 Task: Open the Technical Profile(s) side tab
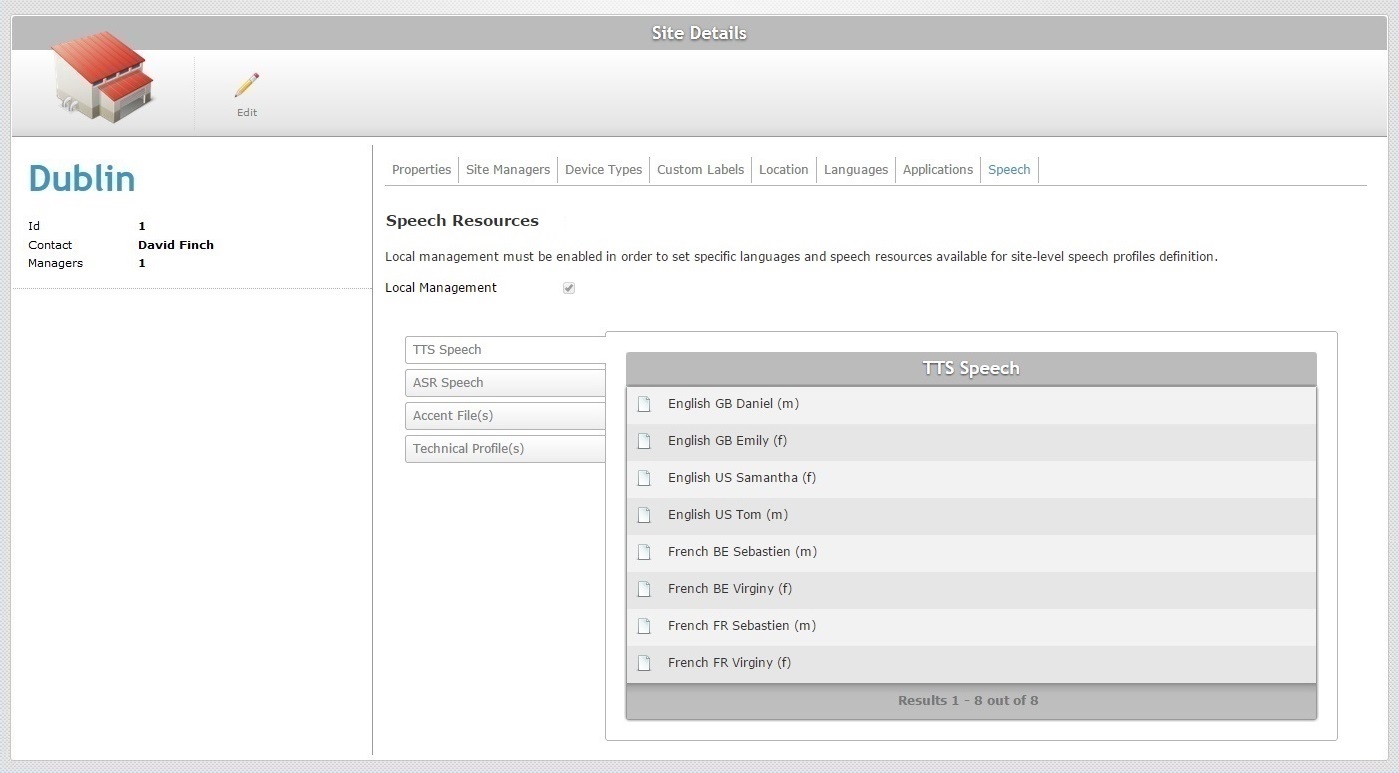[505, 449]
